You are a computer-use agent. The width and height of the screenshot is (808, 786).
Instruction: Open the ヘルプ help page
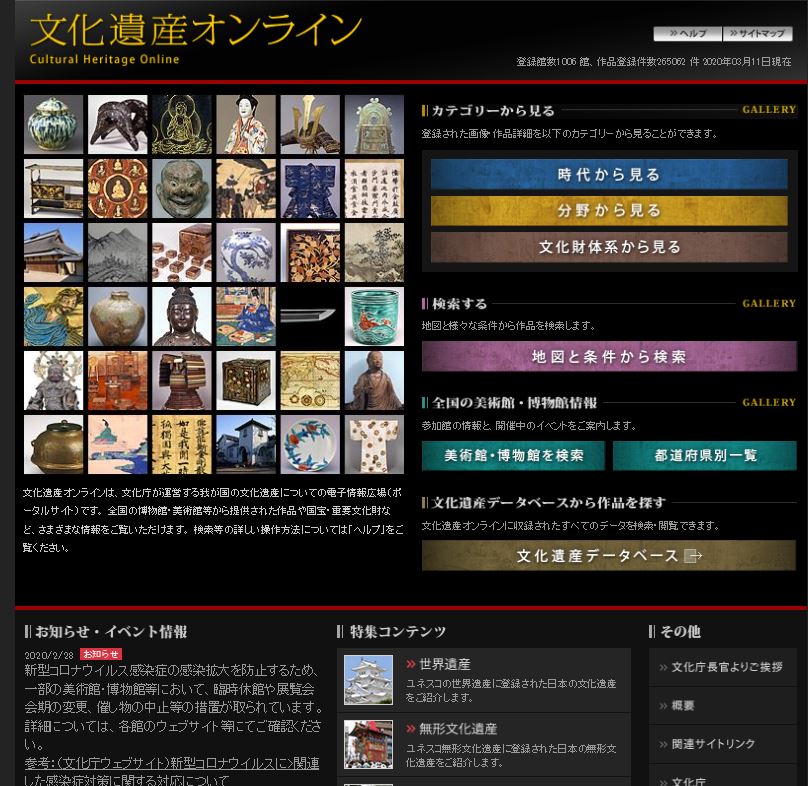point(687,34)
